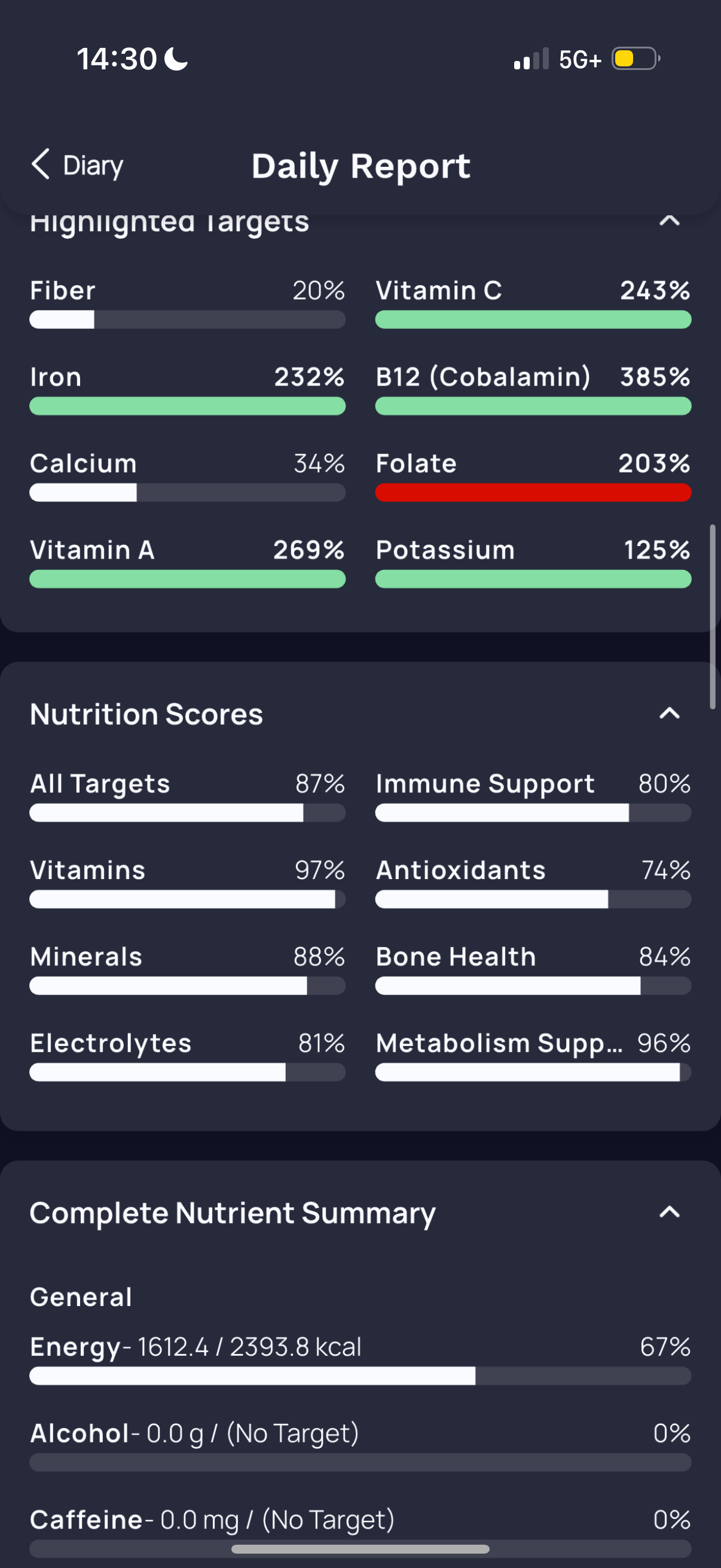The width and height of the screenshot is (721, 1568).
Task: Tap the cellular signal bars icon
Action: 531,59
